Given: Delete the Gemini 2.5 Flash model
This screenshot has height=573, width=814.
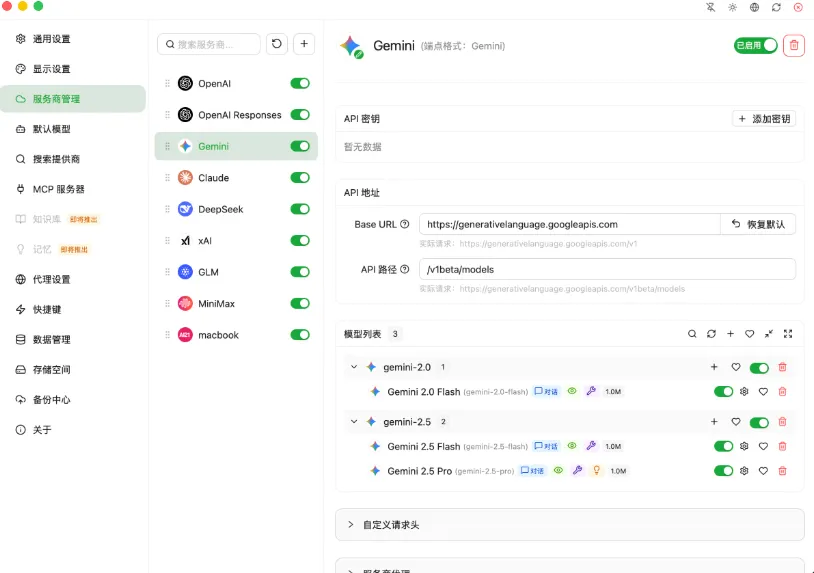Looking at the screenshot, I should pyautogui.click(x=782, y=446).
